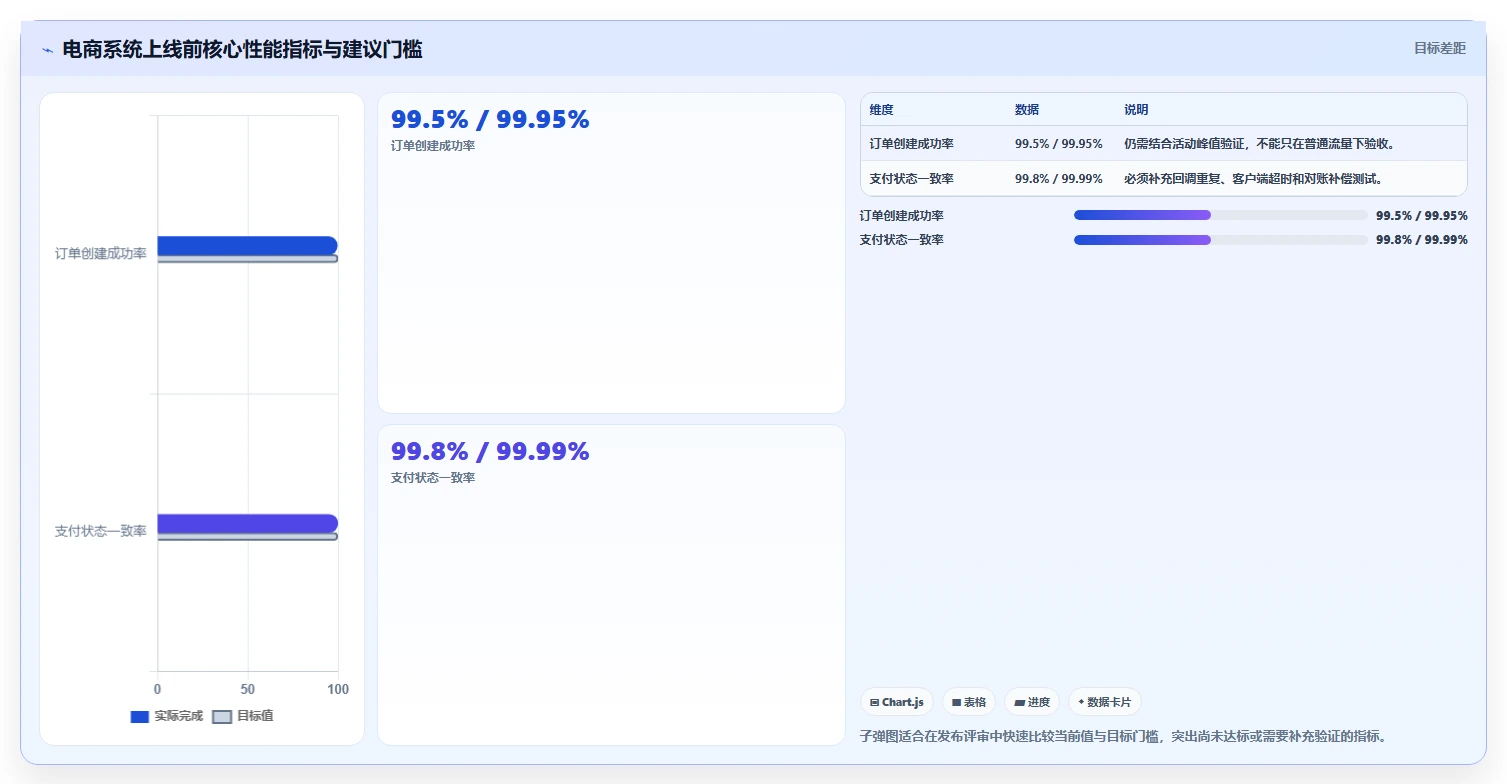
Task: Click the 99.5% / 99.95% card headline
Action: 490,120
